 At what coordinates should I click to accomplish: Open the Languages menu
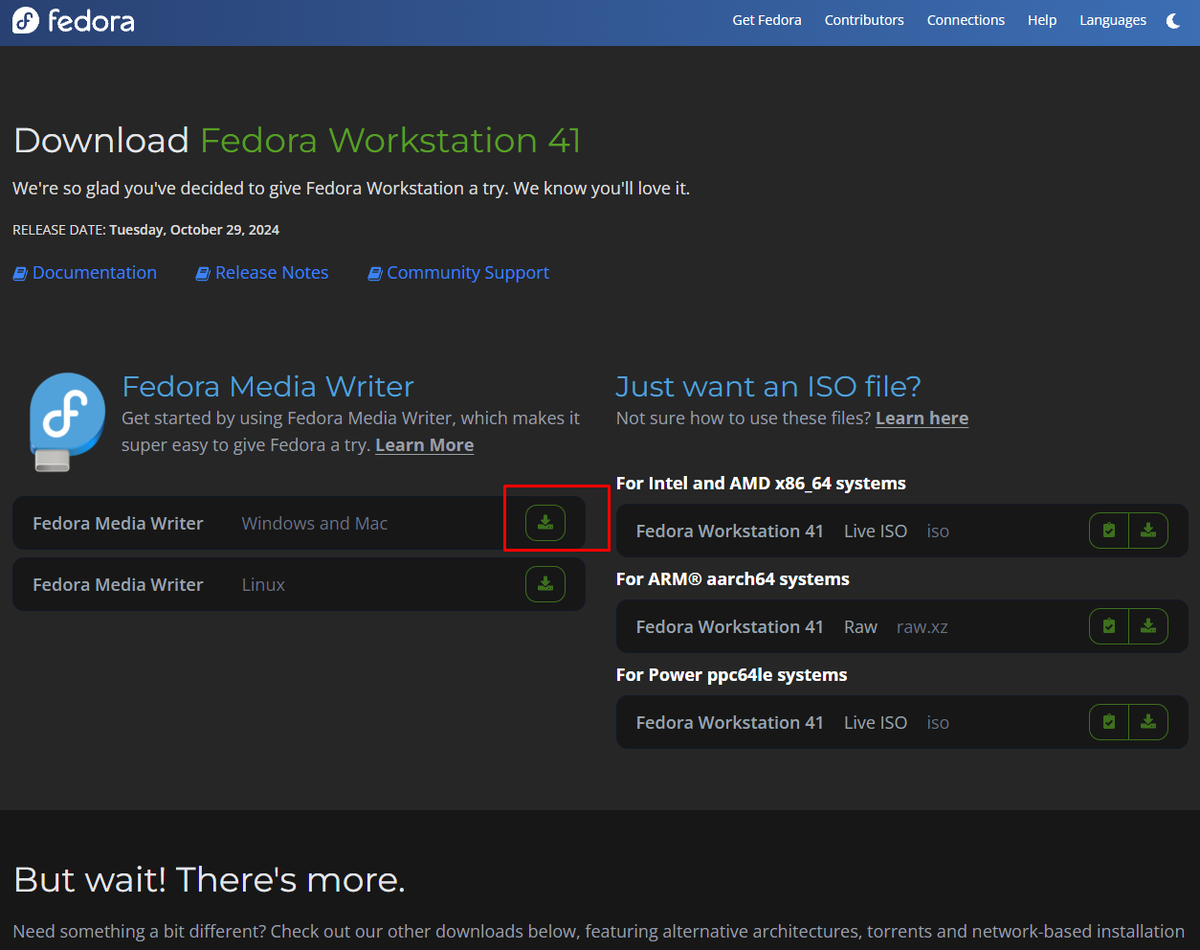pyautogui.click(x=1113, y=20)
